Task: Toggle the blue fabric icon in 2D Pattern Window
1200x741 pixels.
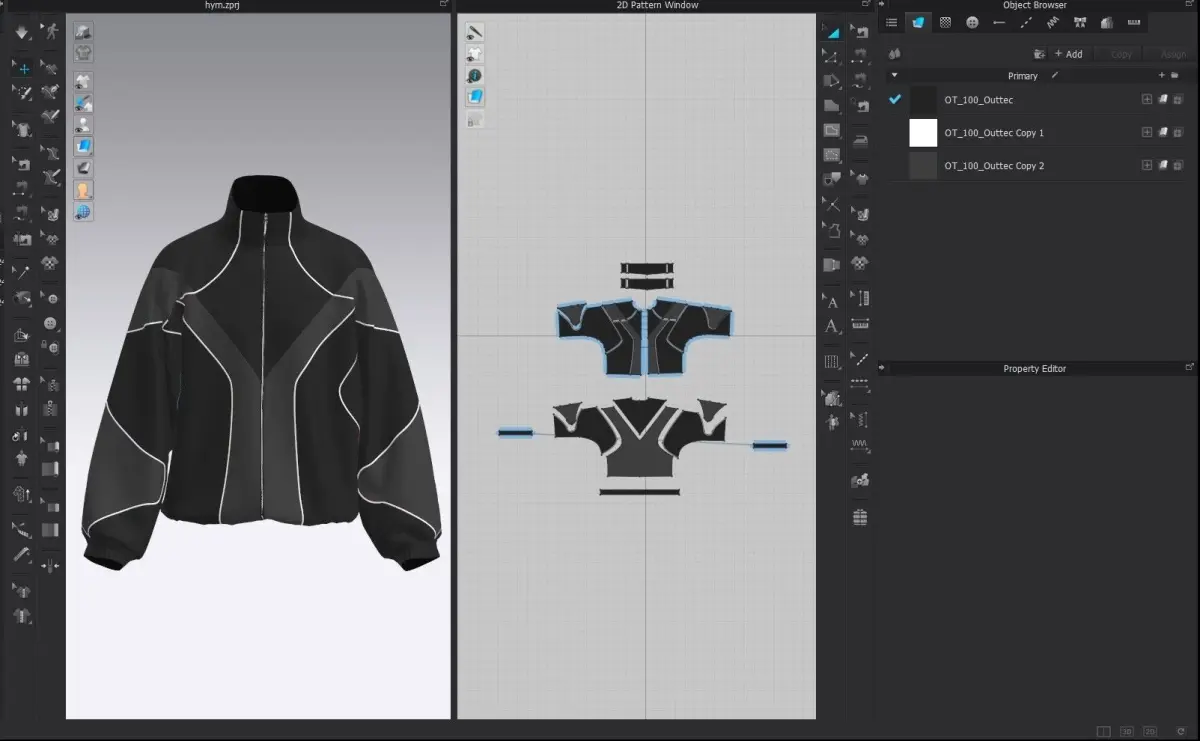Action: coord(475,97)
